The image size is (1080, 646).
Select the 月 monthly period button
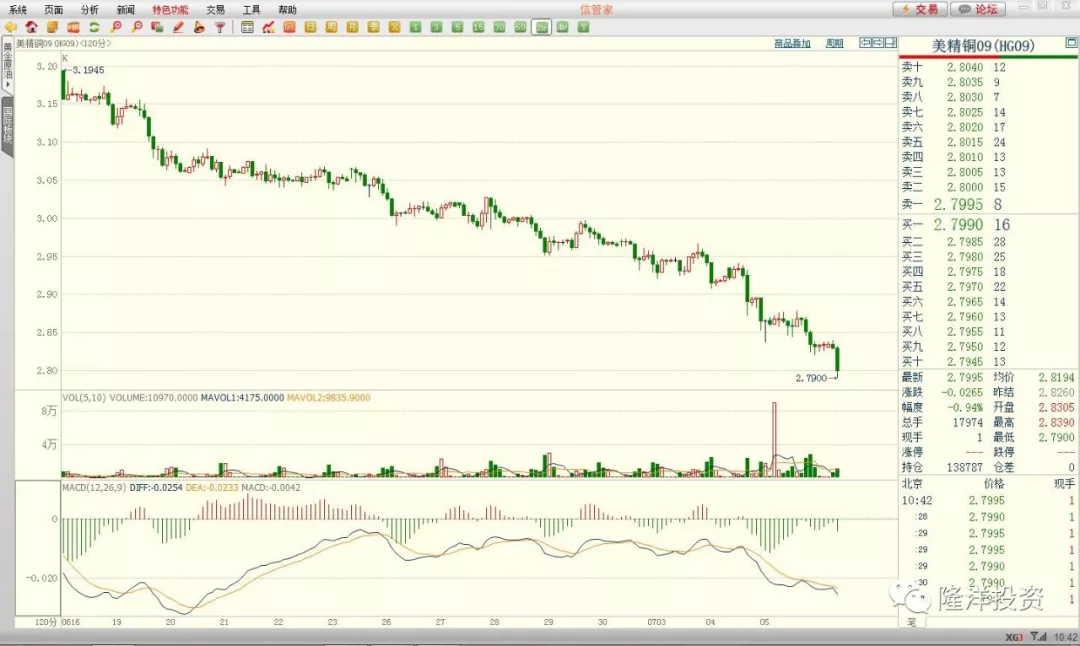353,27
